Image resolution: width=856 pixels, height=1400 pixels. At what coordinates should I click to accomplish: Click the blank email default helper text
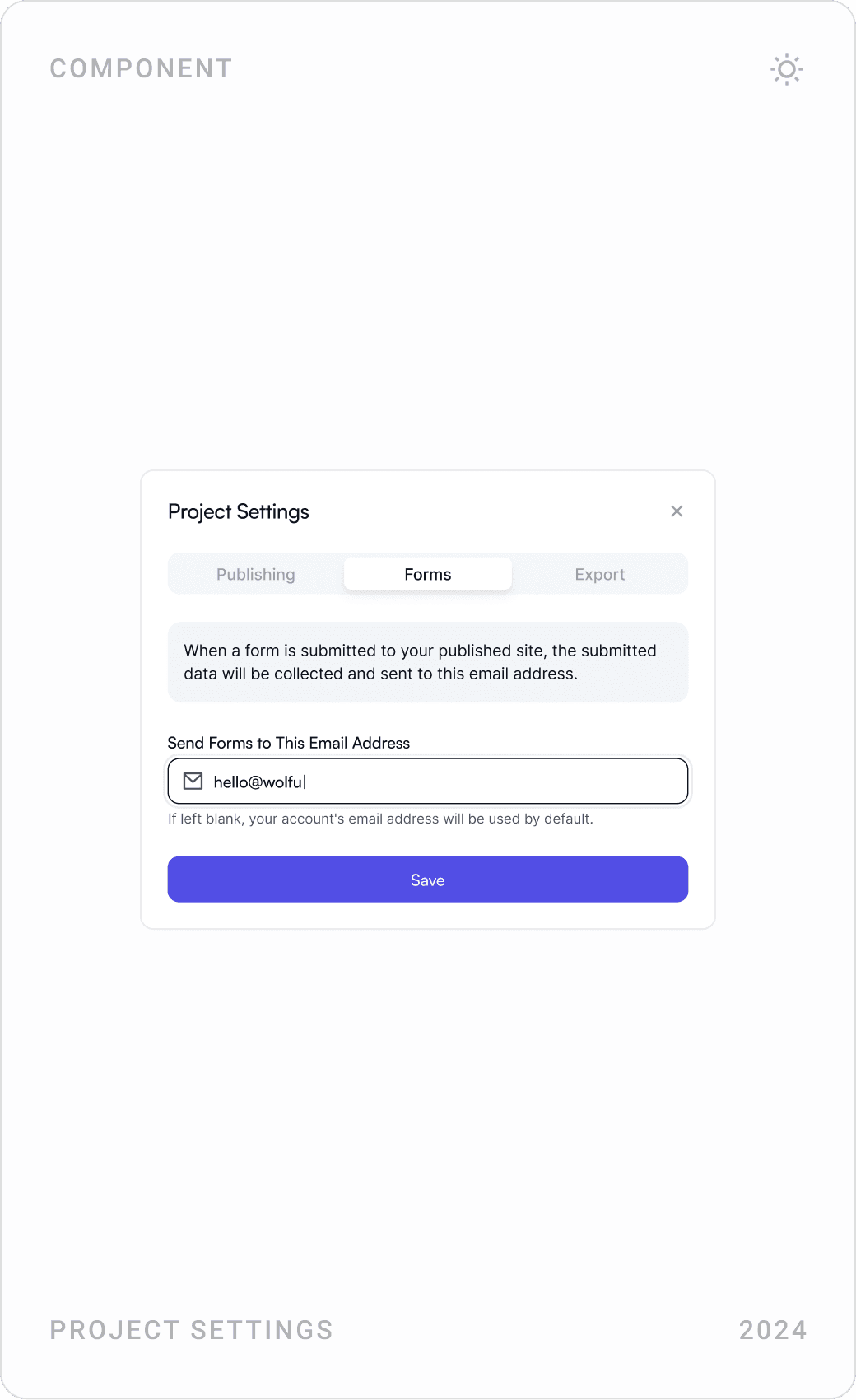pos(381,819)
